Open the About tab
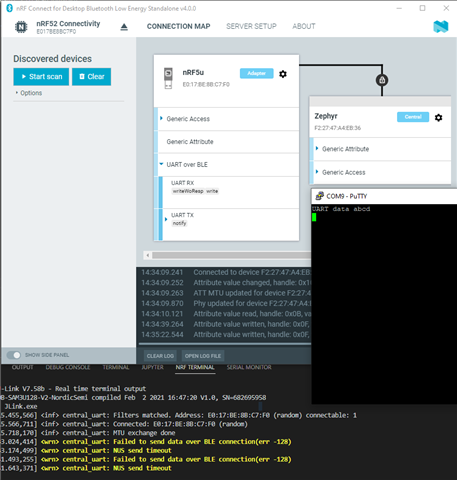The height and width of the screenshot is (480, 457). coord(304,26)
